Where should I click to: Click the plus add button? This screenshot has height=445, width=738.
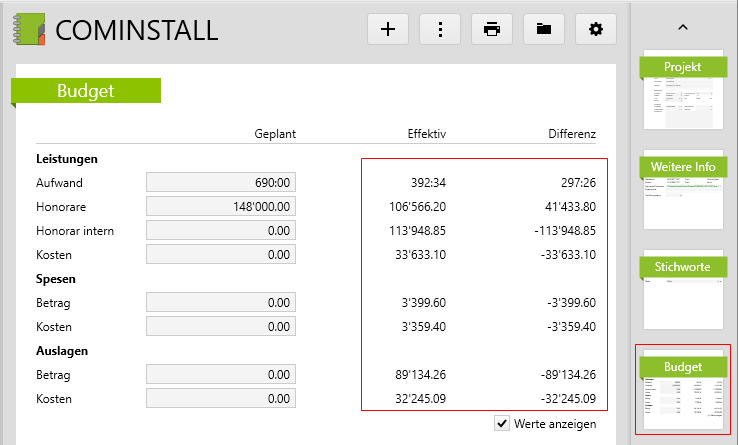tap(388, 29)
